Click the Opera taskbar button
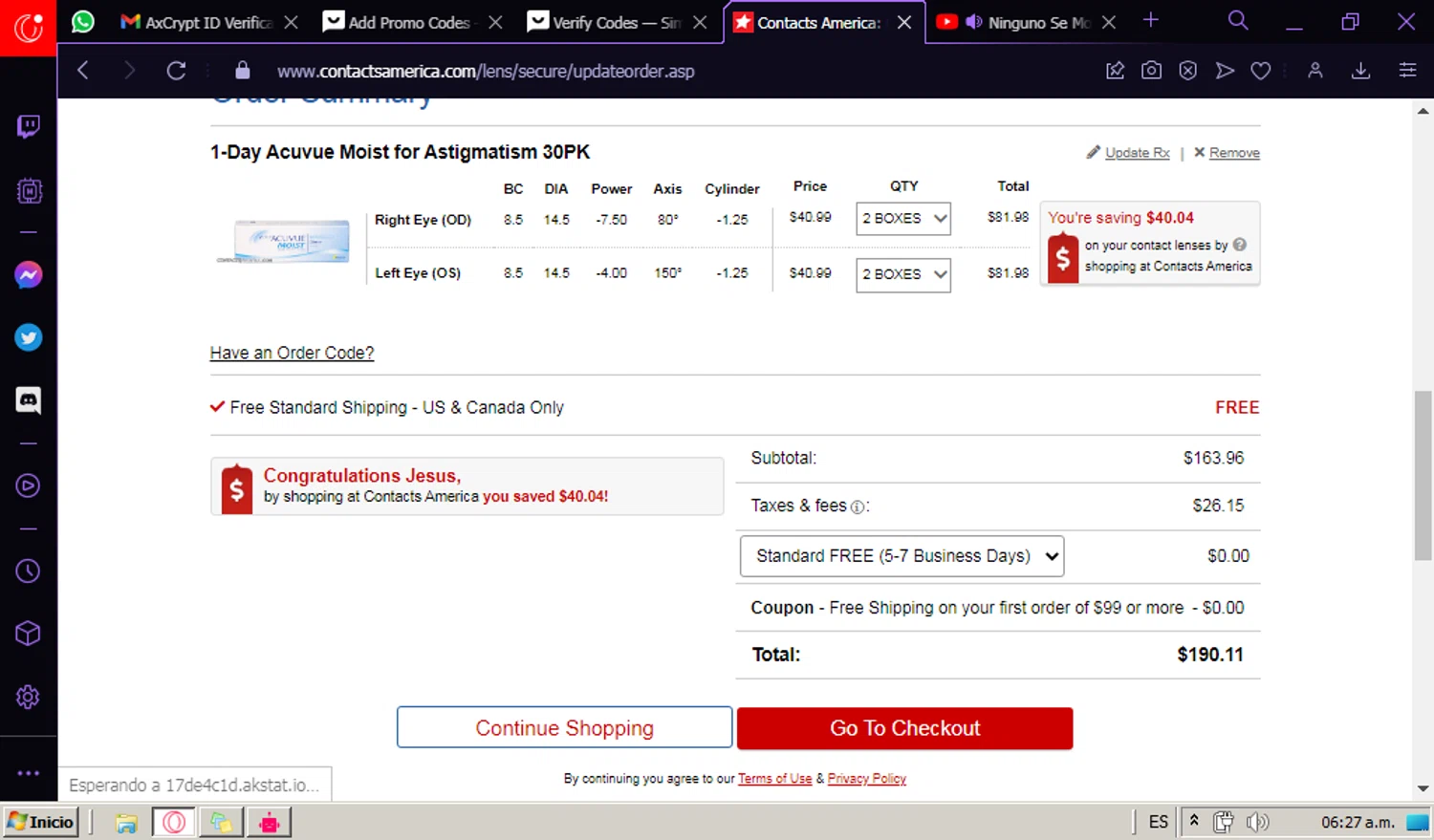Image resolution: width=1434 pixels, height=840 pixels. (174, 822)
